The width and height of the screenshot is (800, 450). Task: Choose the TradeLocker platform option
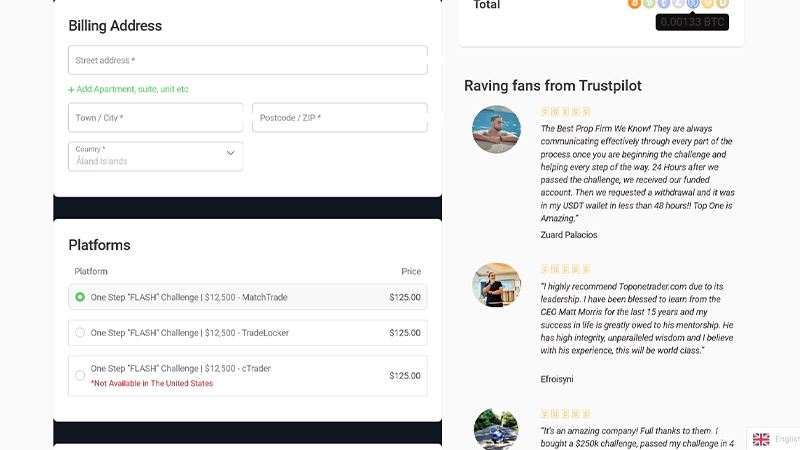tap(80, 333)
